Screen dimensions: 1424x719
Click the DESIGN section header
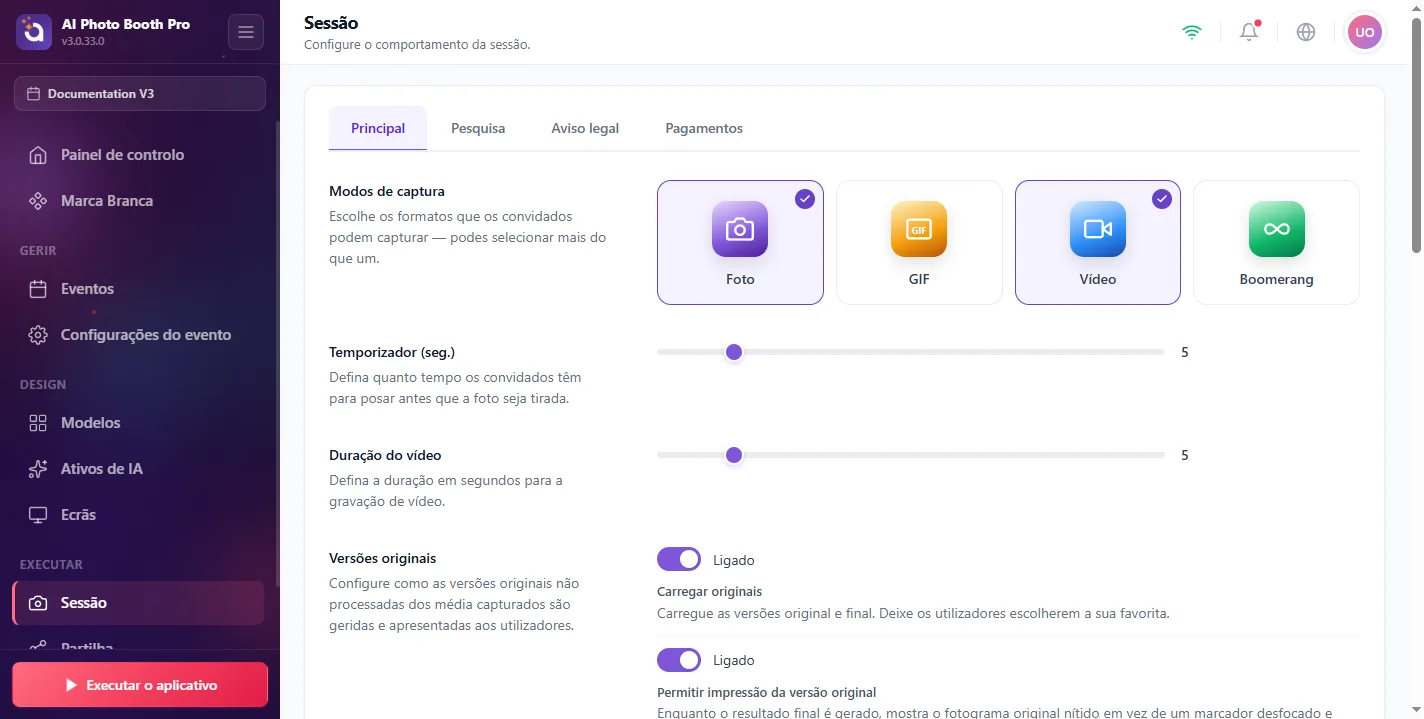coord(43,384)
